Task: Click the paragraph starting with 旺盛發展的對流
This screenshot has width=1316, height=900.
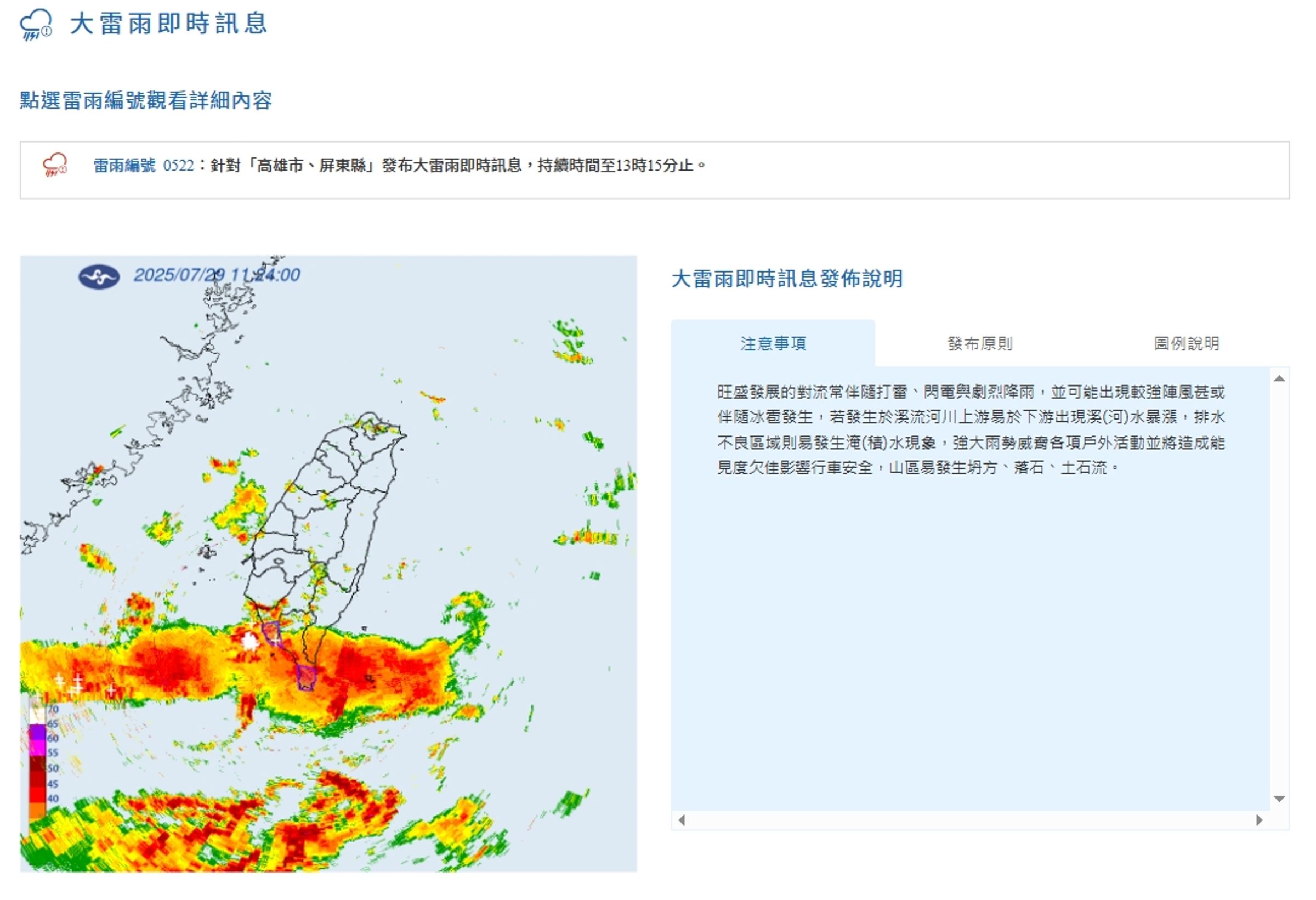Action: point(971,429)
